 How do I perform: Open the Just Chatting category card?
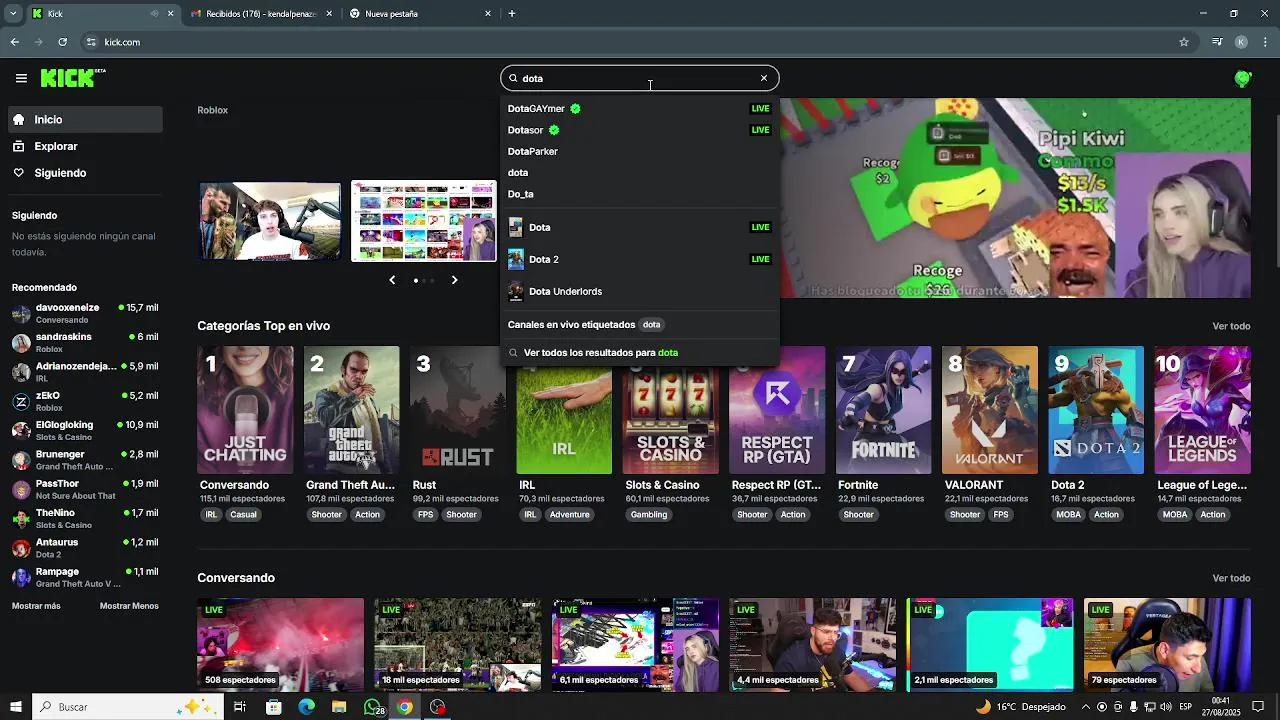pos(245,410)
